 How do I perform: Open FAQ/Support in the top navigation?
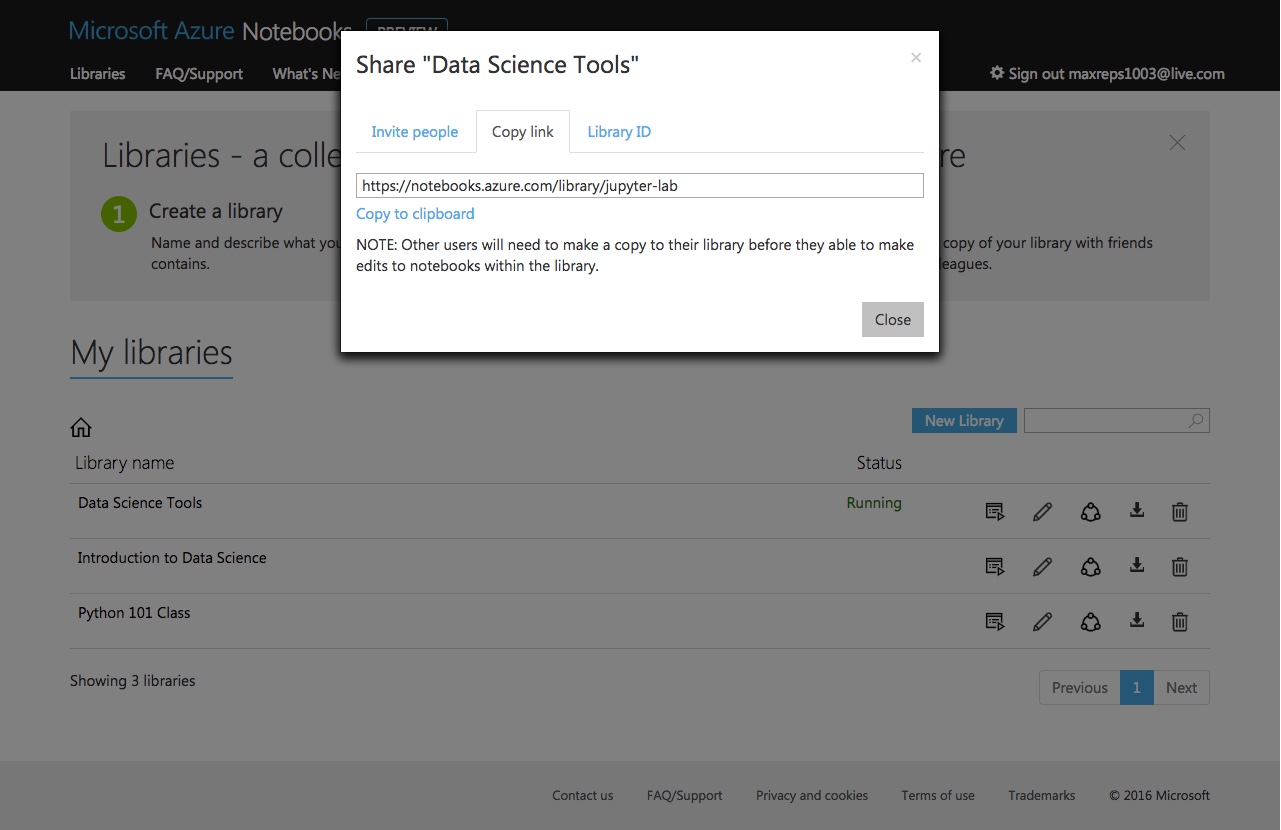coord(199,74)
